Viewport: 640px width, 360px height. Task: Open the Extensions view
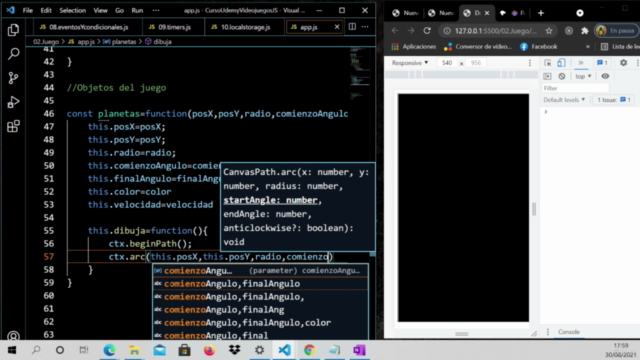click(13, 126)
